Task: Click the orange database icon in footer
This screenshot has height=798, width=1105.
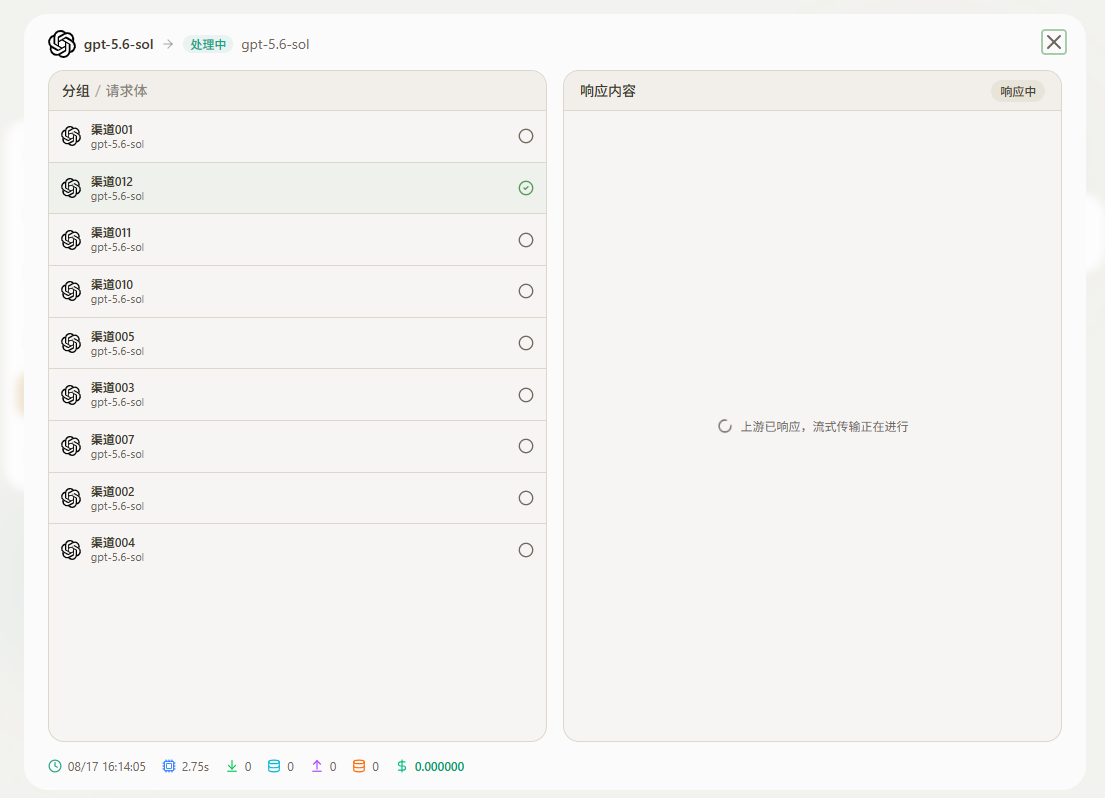Action: (x=359, y=766)
